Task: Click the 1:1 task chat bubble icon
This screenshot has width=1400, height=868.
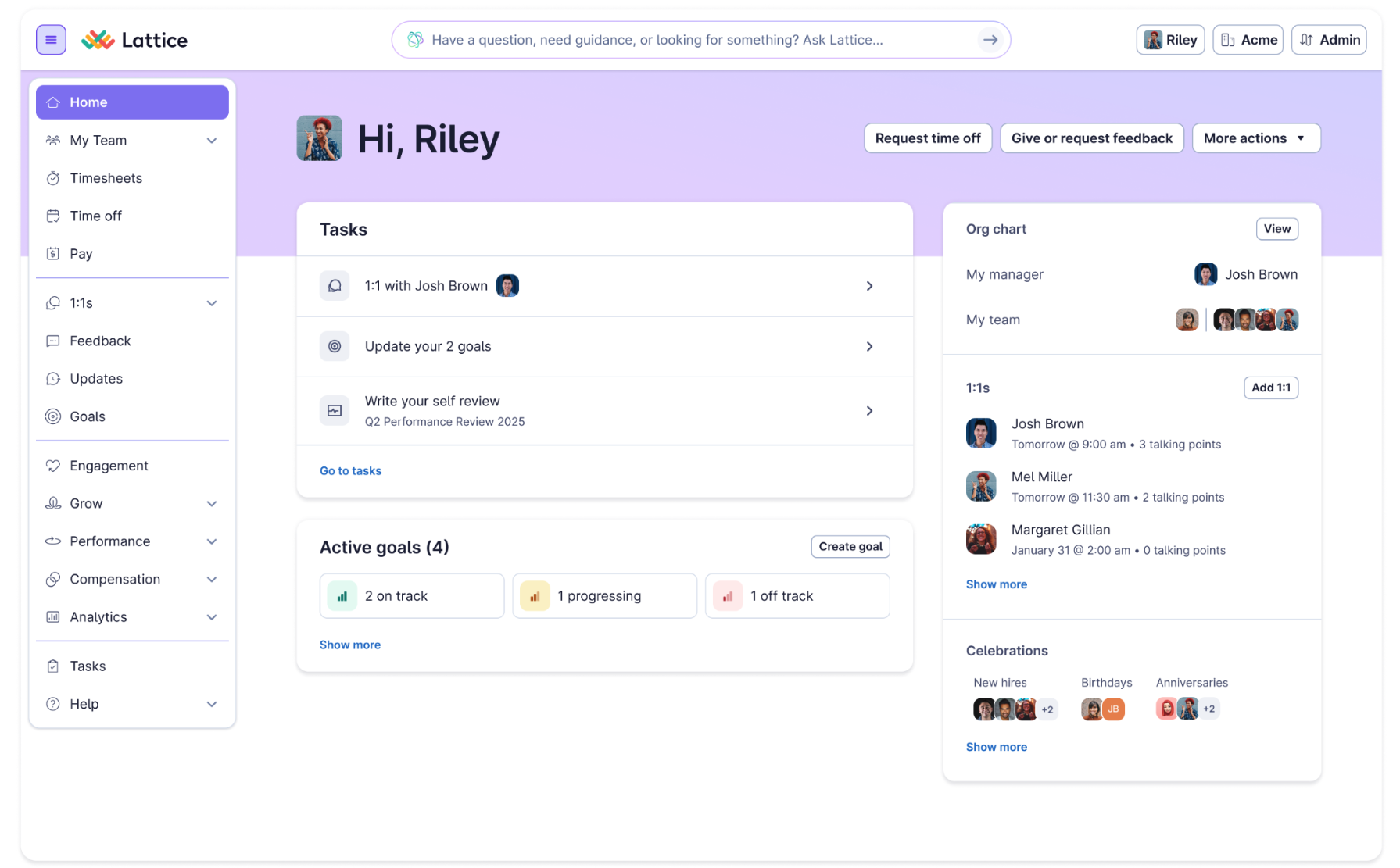Action: (335, 286)
